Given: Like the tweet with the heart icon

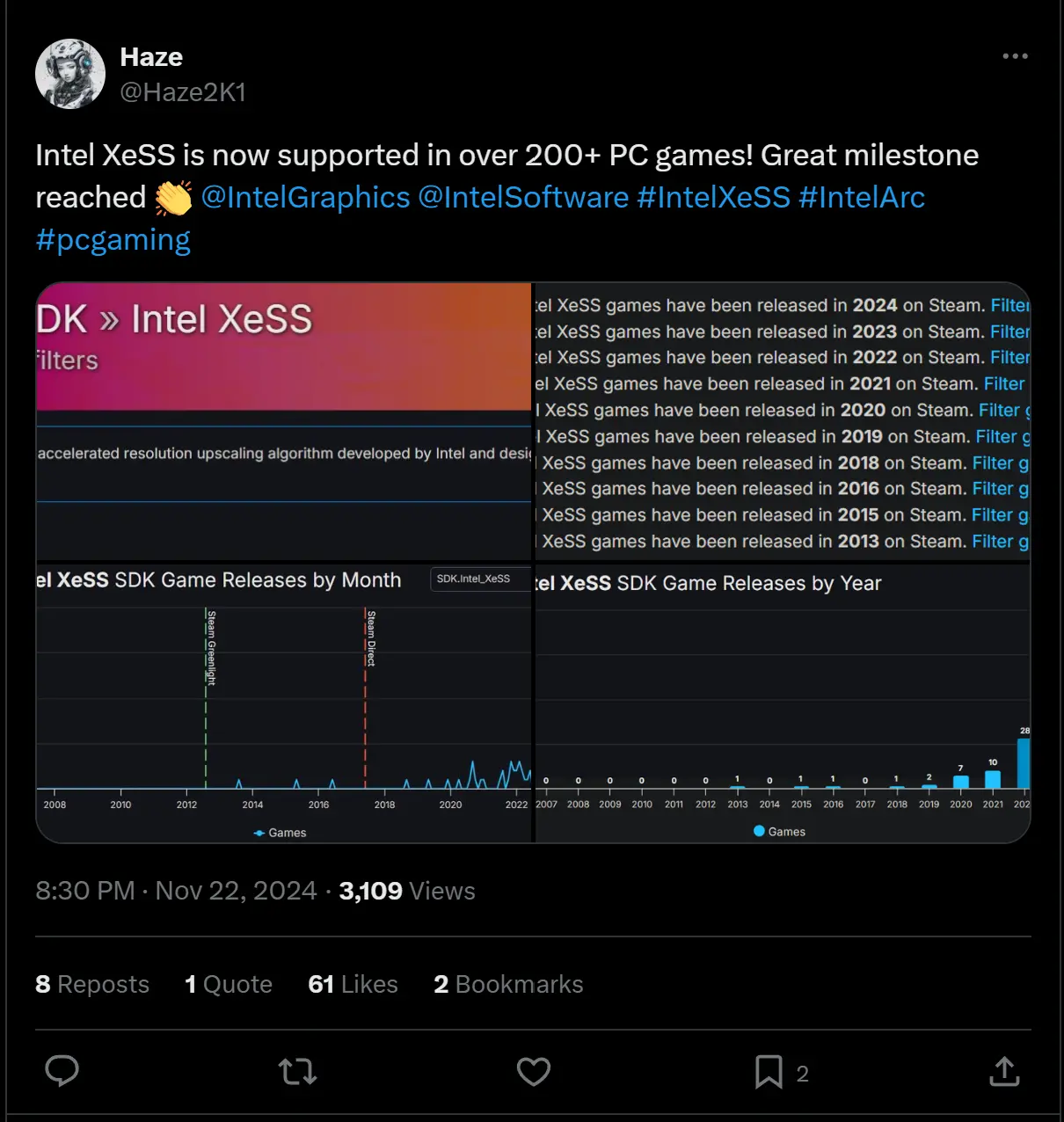Looking at the screenshot, I should (533, 1071).
